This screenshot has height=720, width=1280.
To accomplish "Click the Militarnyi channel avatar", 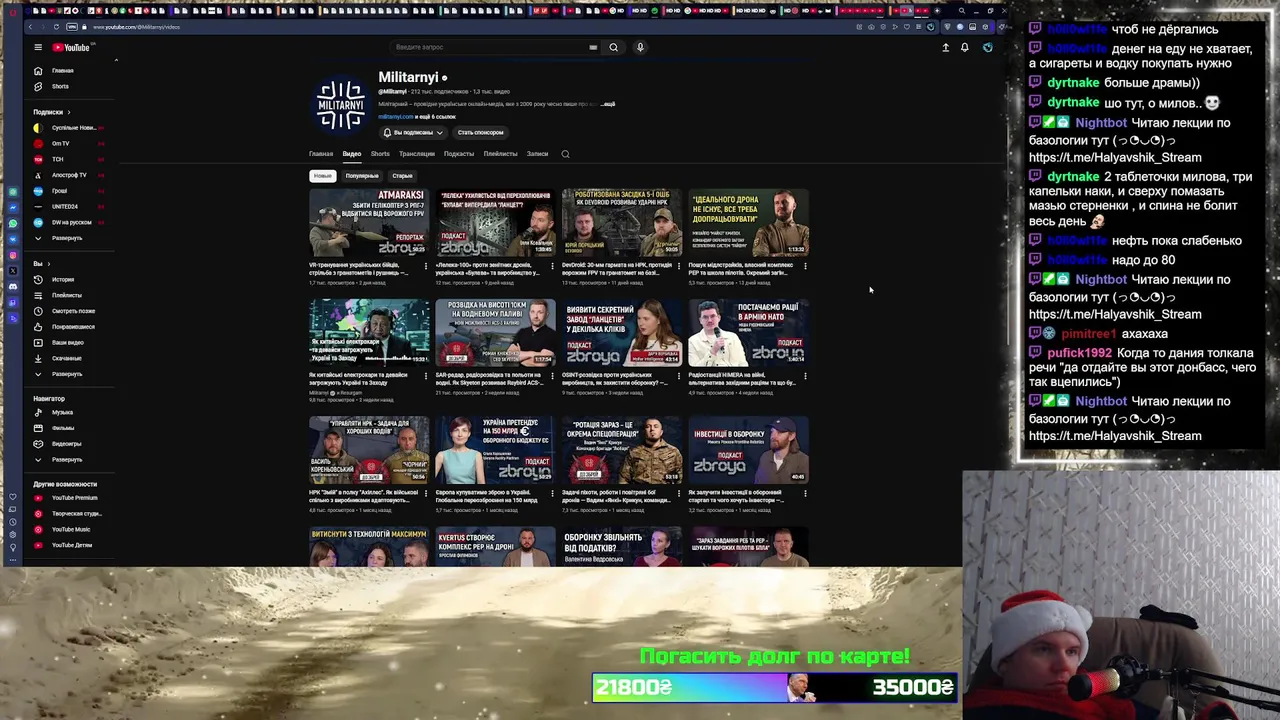I will click(341, 105).
